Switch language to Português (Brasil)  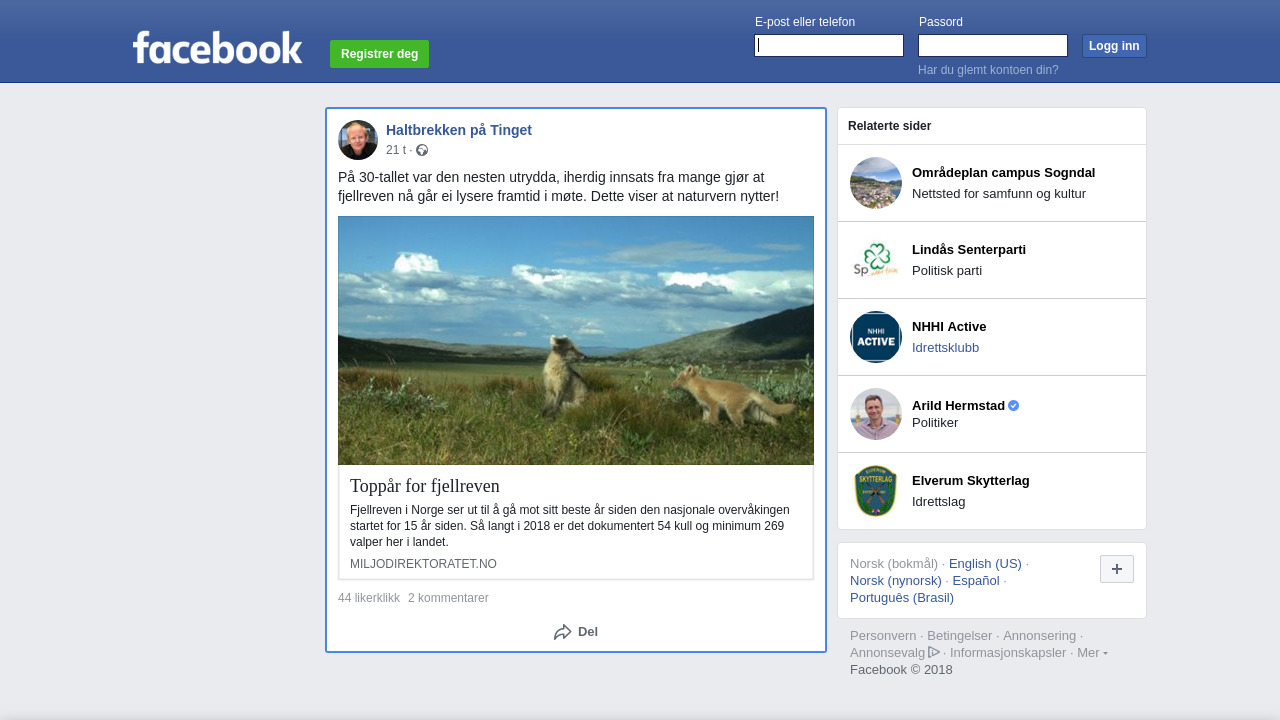902,597
